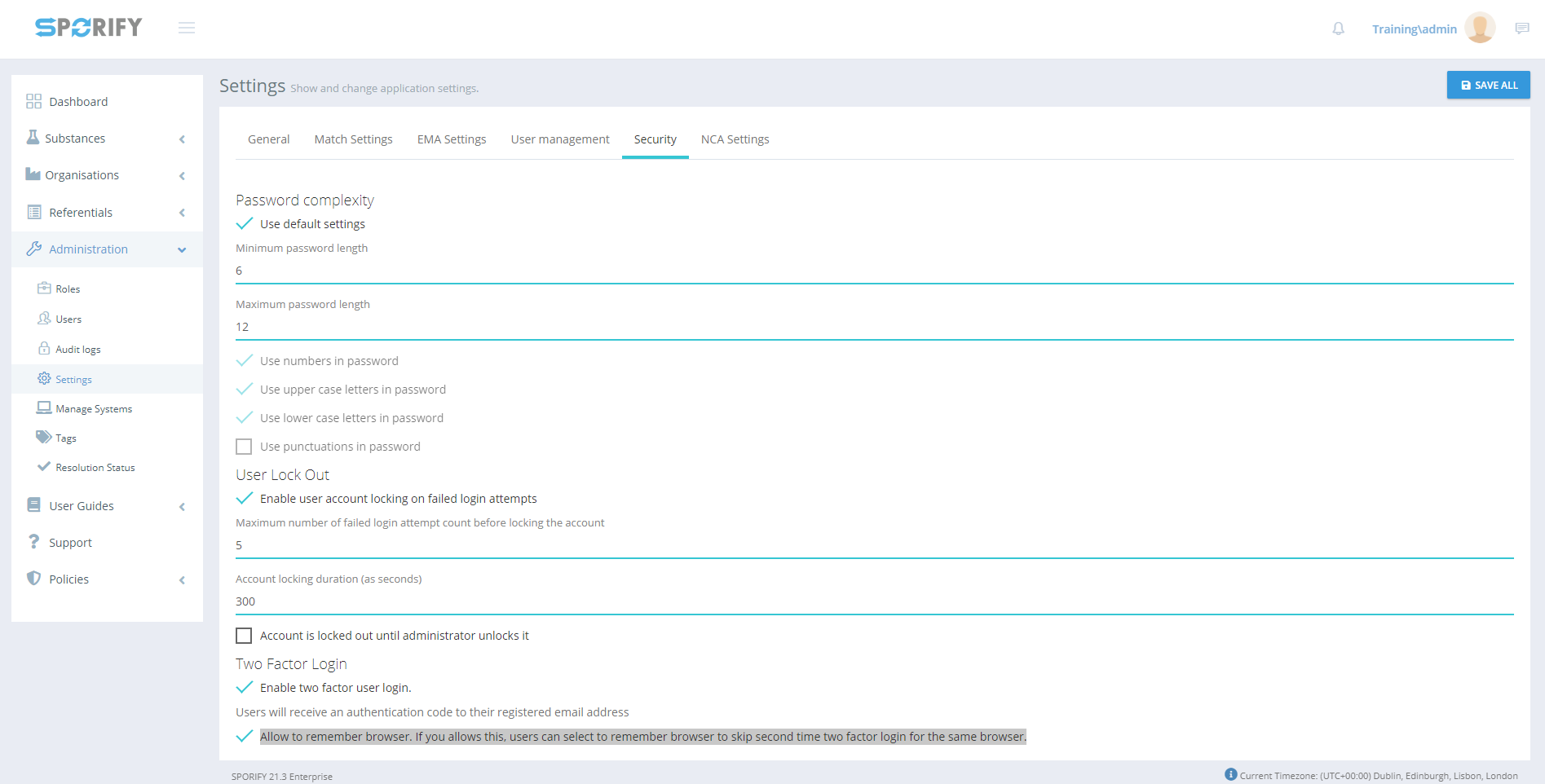Expand the Substances menu arrow
Viewport: 1545px width, 784px height.
click(182, 139)
